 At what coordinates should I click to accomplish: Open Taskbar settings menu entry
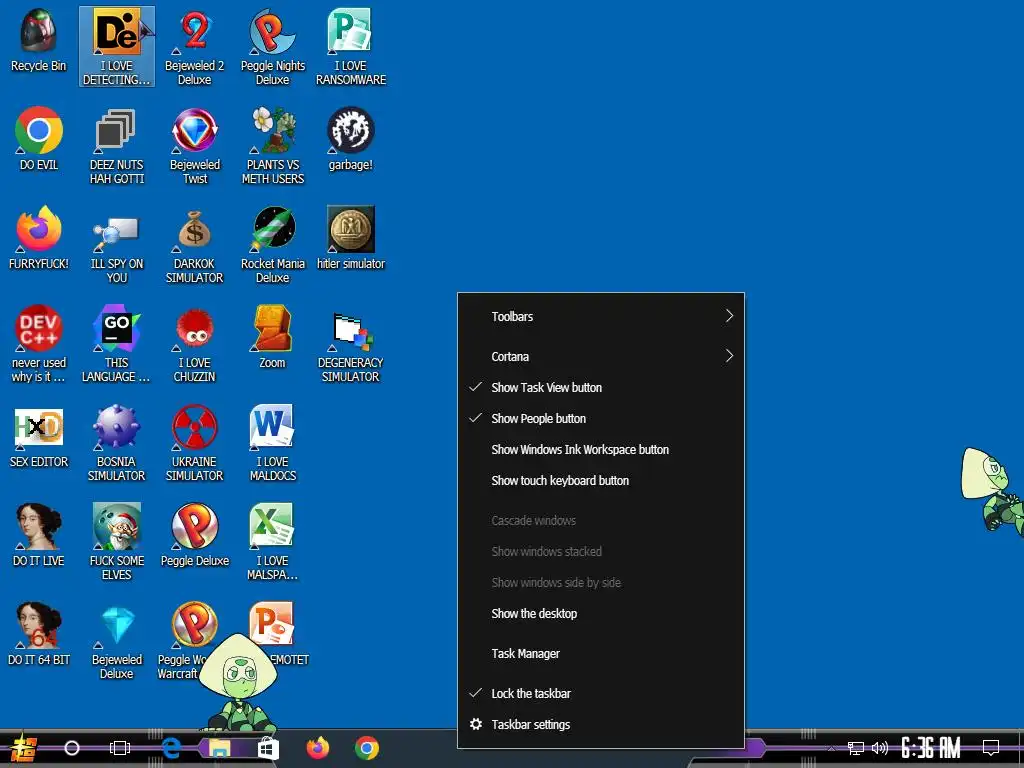click(601, 725)
